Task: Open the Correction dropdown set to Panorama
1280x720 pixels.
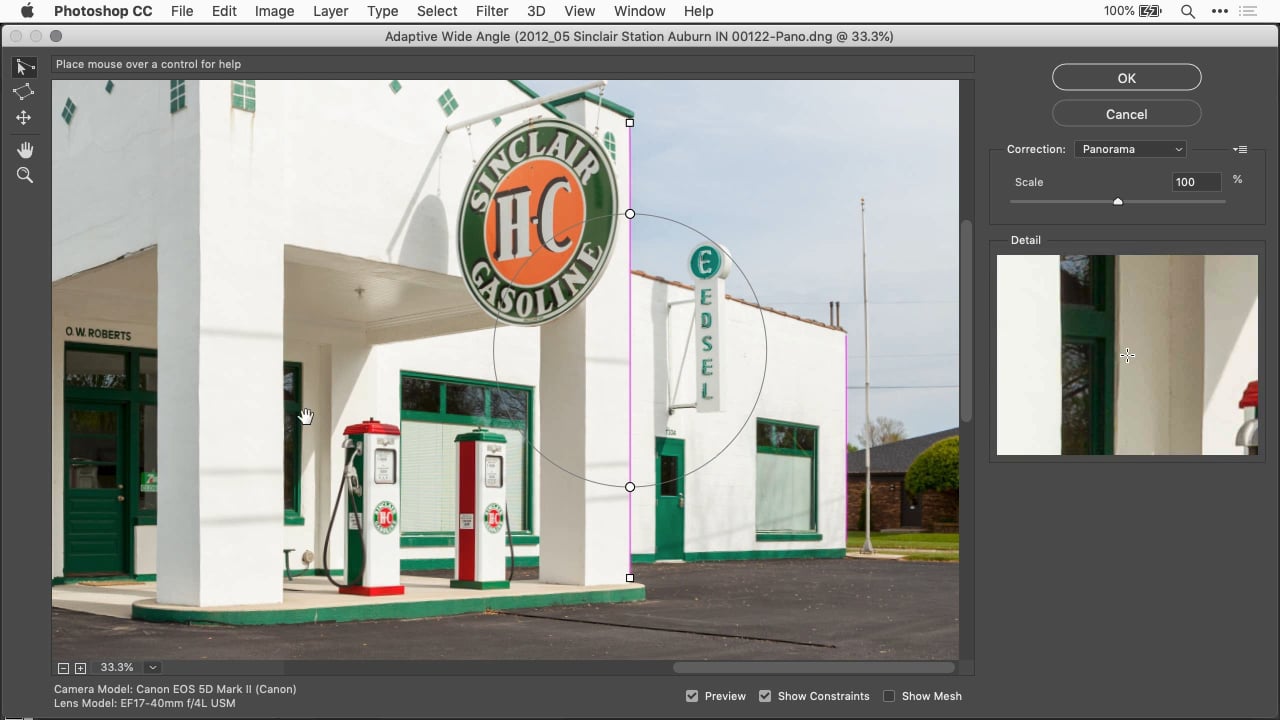Action: coord(1130,149)
